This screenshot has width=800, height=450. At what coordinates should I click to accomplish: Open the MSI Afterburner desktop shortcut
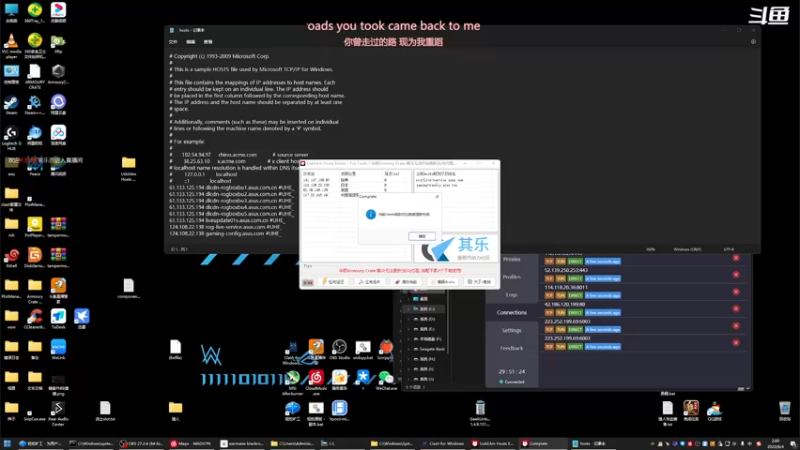tap(292, 383)
